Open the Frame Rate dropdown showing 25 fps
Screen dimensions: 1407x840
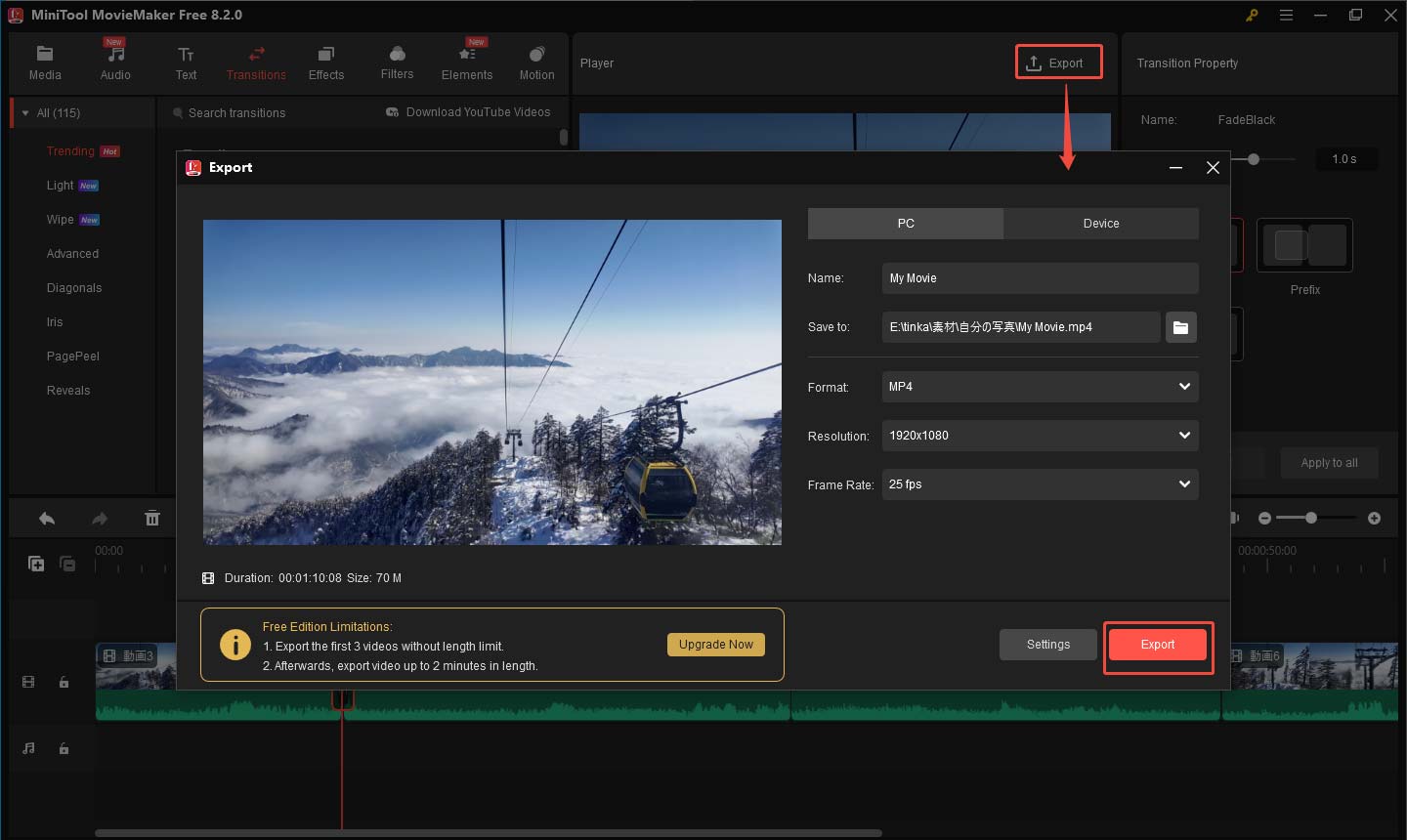(1040, 484)
